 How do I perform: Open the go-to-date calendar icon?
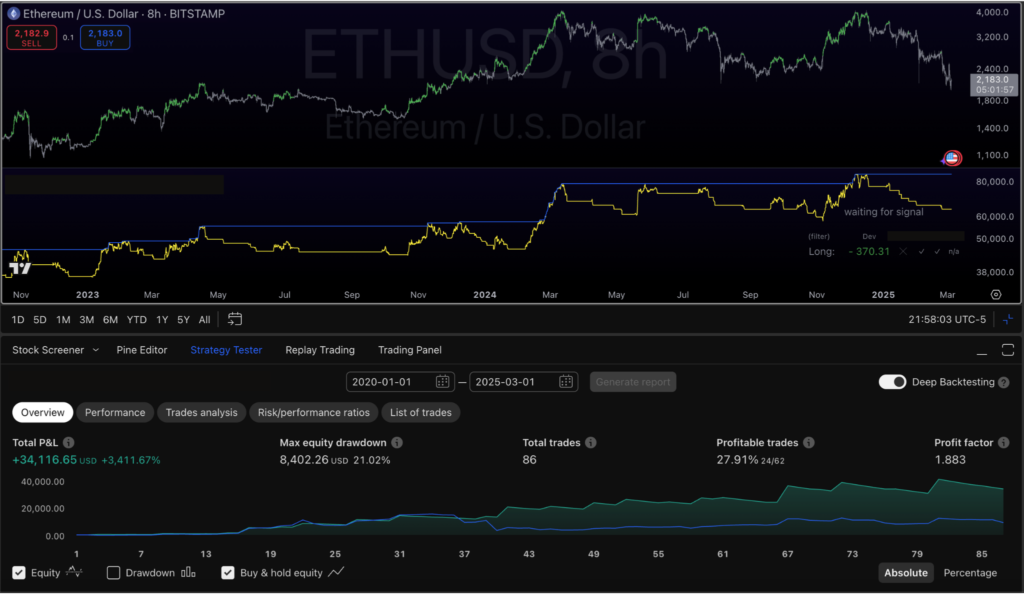pyautogui.click(x=235, y=320)
